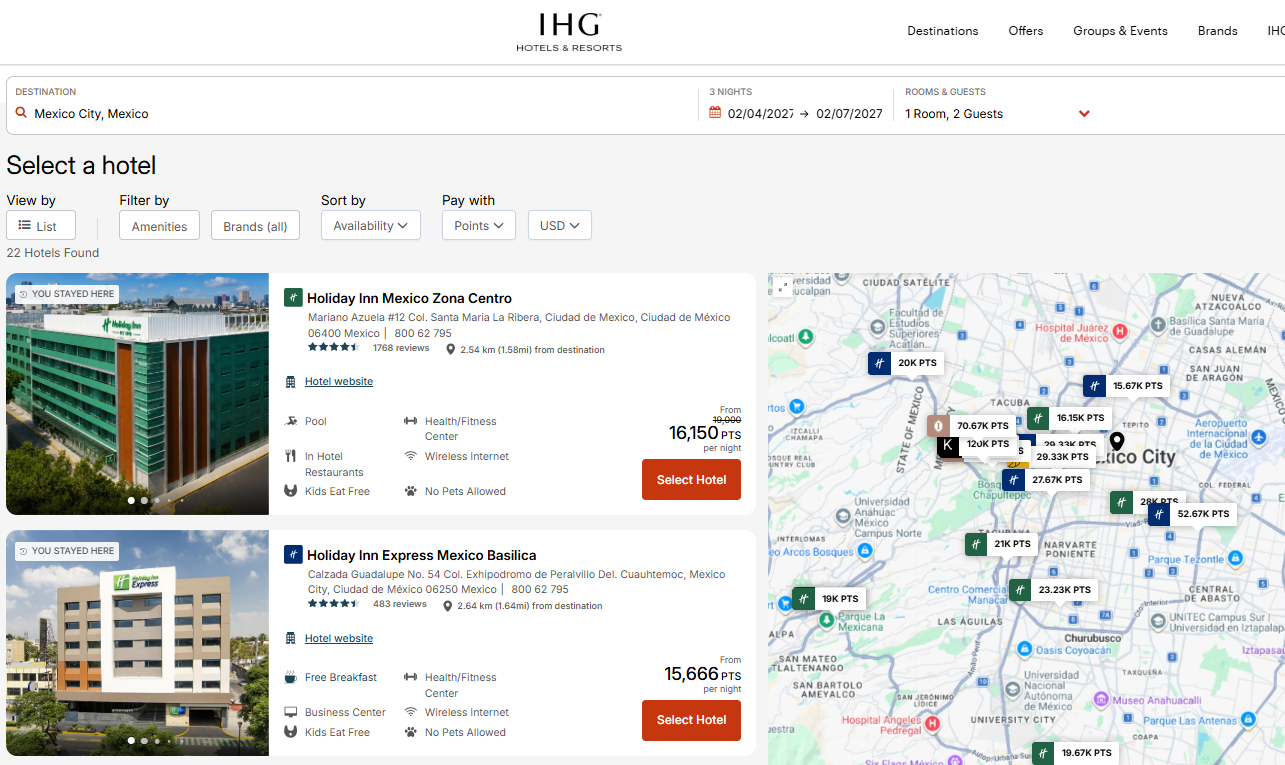Click the 1768 reviews text

pyautogui.click(x=401, y=348)
